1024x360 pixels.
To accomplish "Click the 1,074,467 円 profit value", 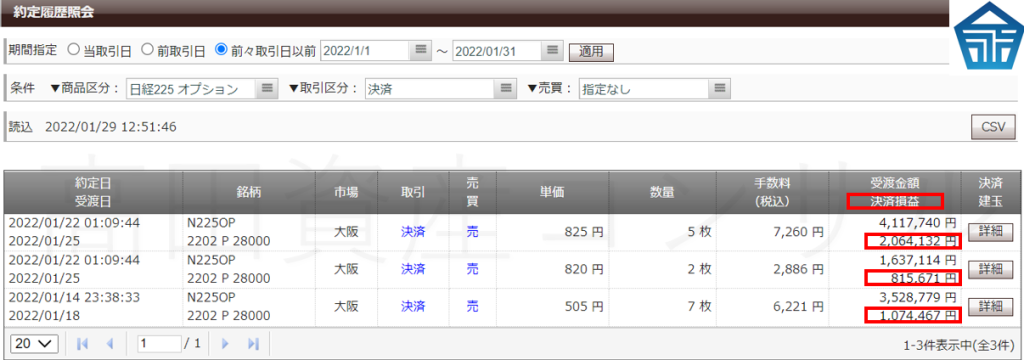I will (x=917, y=316).
